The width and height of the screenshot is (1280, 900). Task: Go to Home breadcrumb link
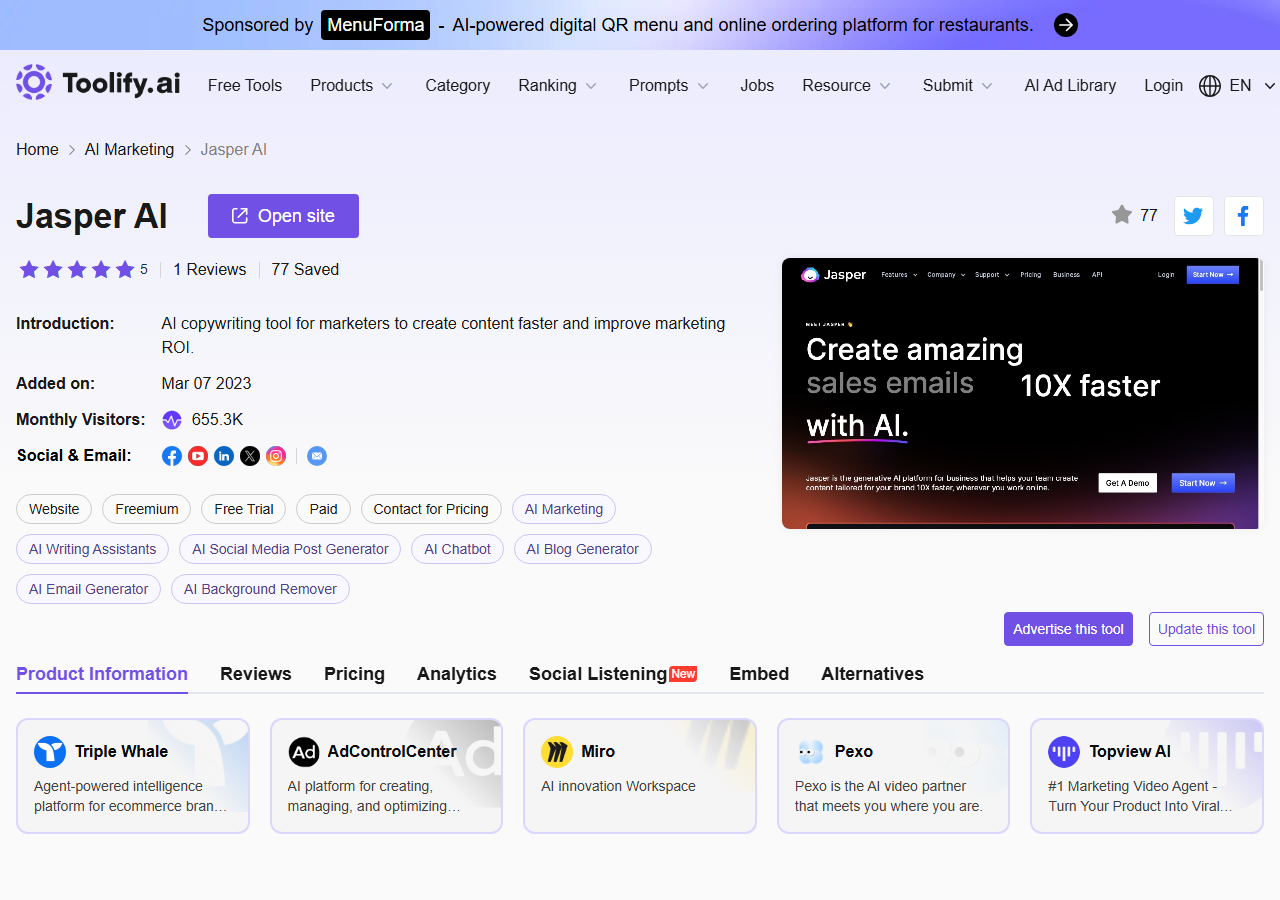(x=37, y=150)
